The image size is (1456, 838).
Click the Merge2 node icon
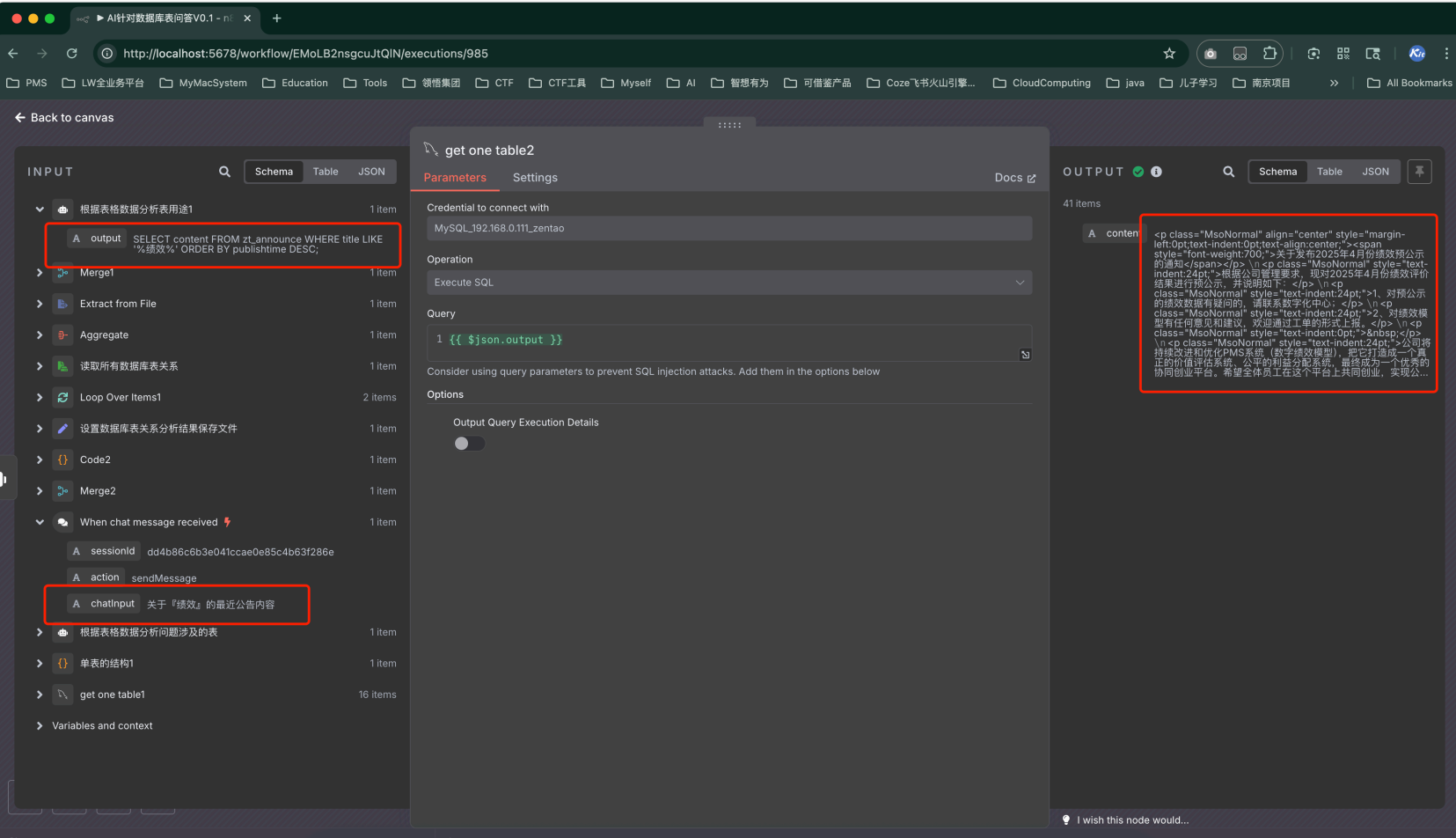click(62, 491)
